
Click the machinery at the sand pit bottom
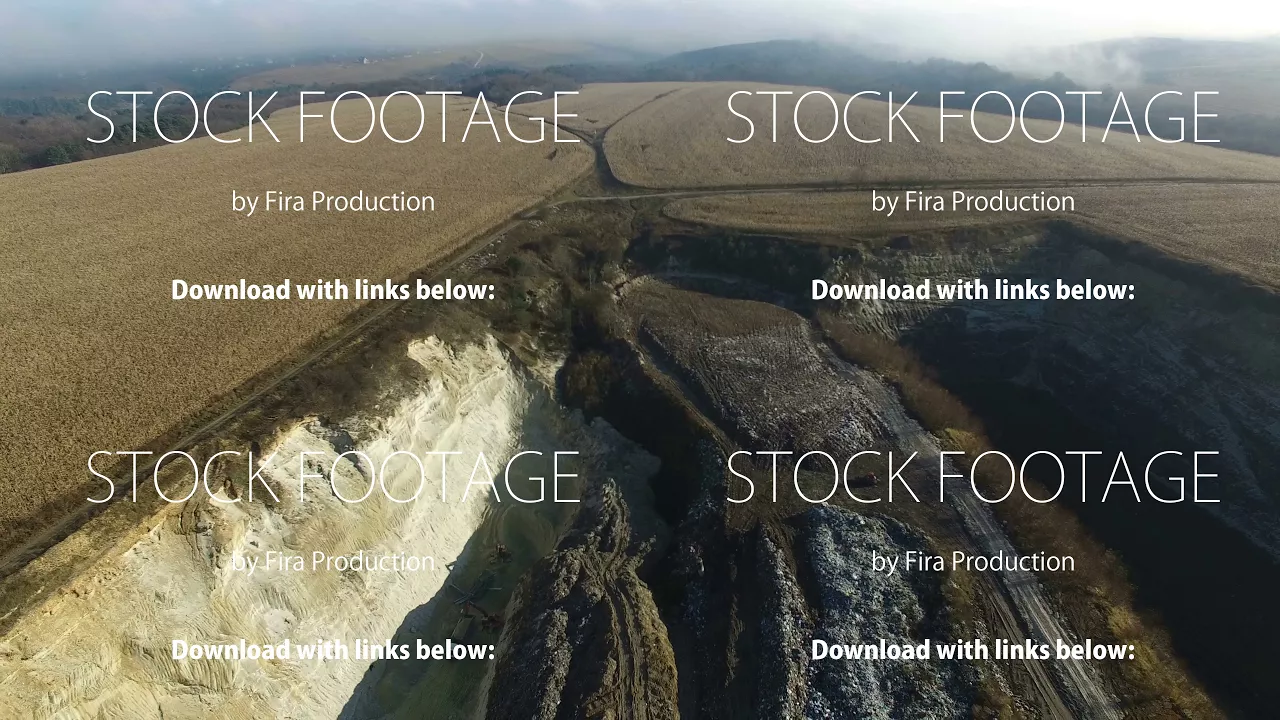pyautogui.click(x=475, y=590)
